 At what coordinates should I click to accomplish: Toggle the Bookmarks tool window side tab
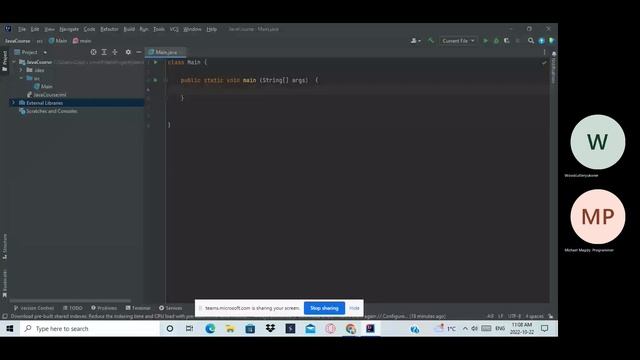[4, 284]
